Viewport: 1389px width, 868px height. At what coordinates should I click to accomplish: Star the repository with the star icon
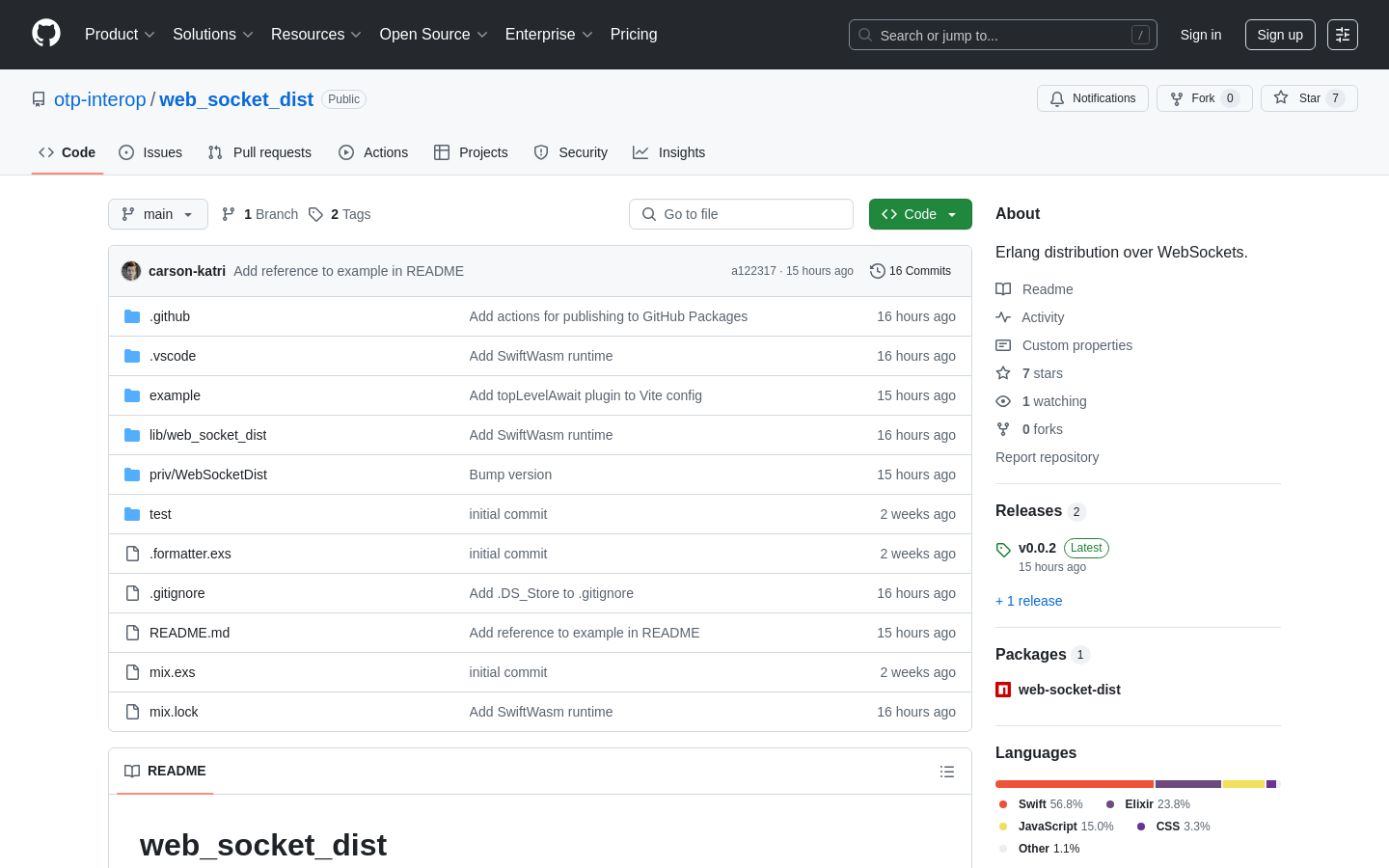pos(1281,97)
